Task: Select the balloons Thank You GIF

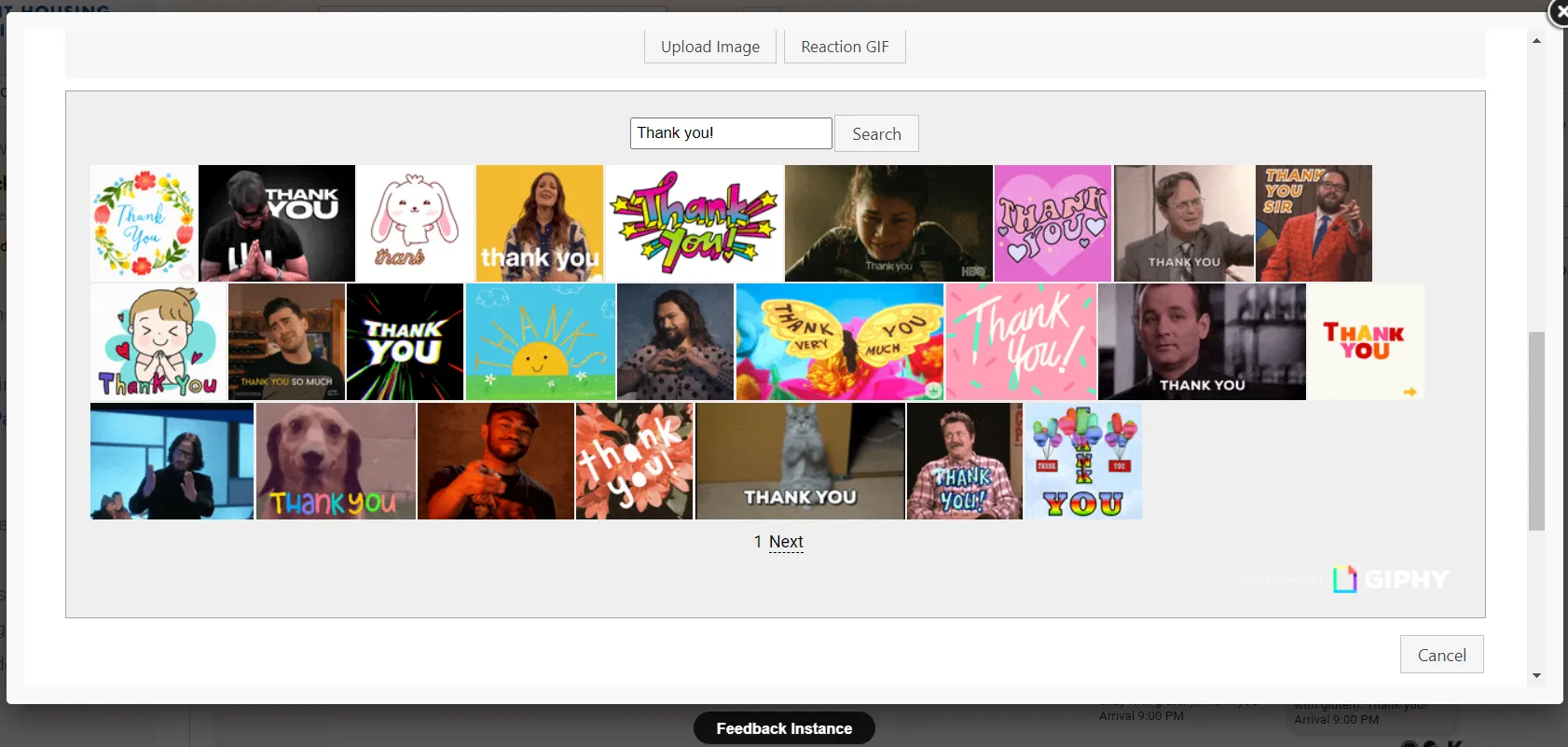Action: pos(1083,461)
